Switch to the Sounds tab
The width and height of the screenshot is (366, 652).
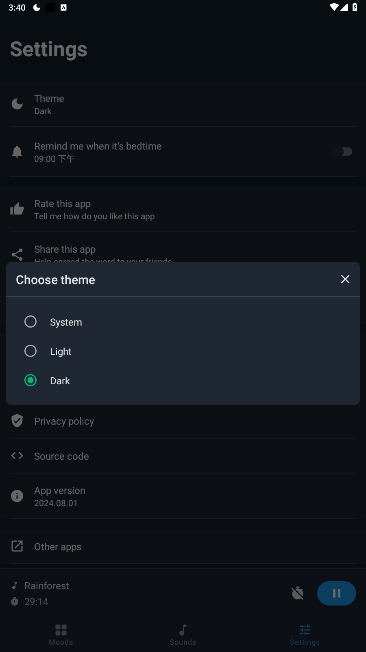183,635
